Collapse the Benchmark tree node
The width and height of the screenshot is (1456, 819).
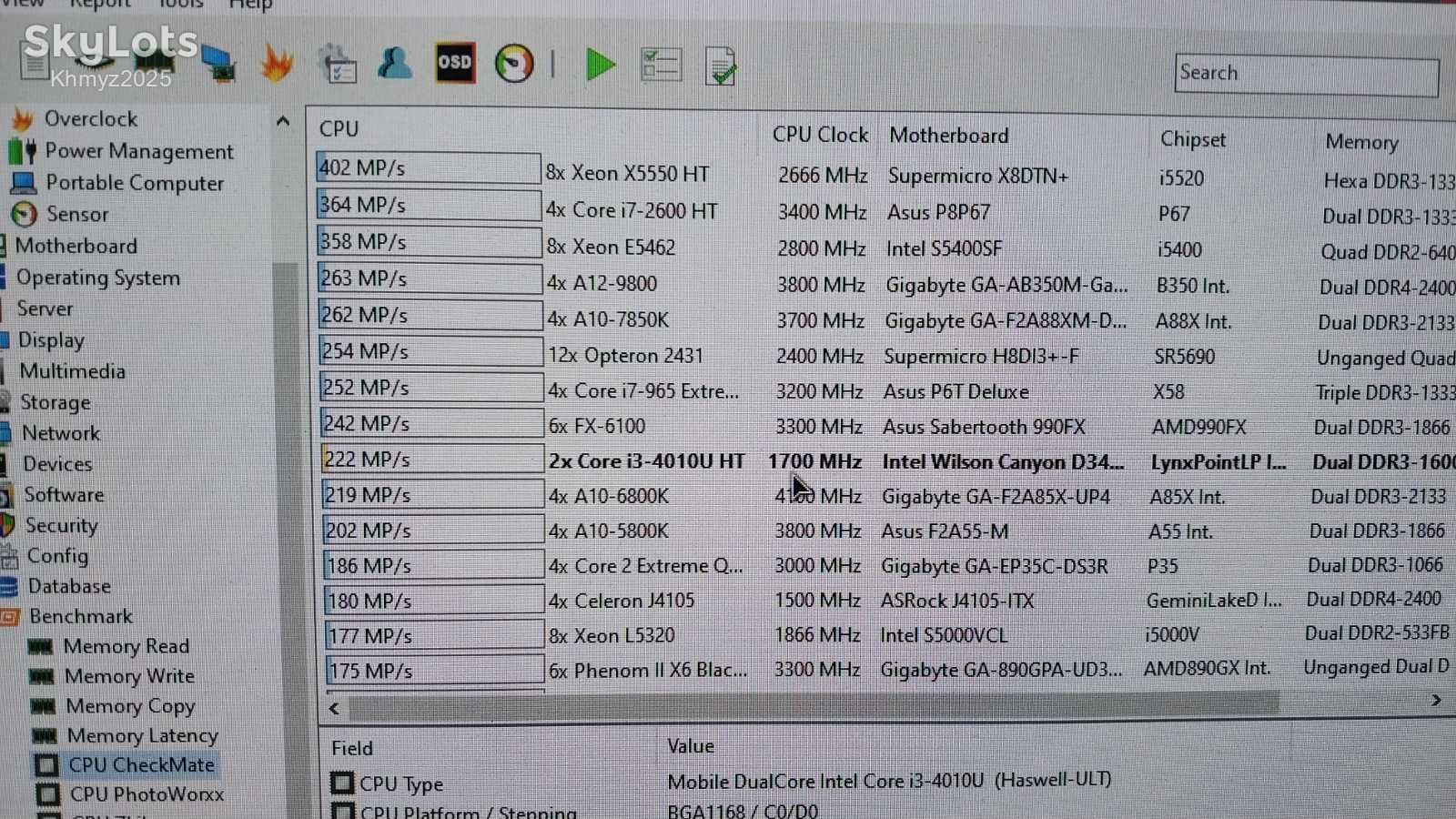pos(80,616)
